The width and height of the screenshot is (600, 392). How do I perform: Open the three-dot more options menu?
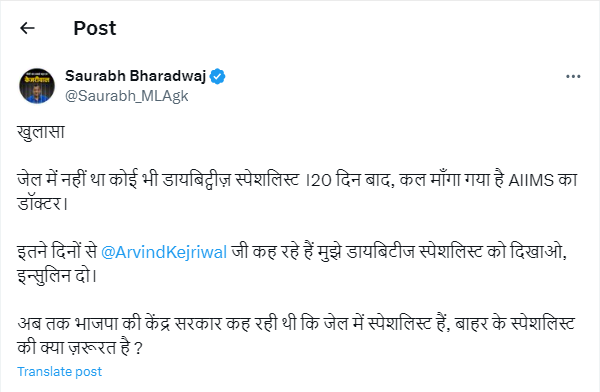573,77
